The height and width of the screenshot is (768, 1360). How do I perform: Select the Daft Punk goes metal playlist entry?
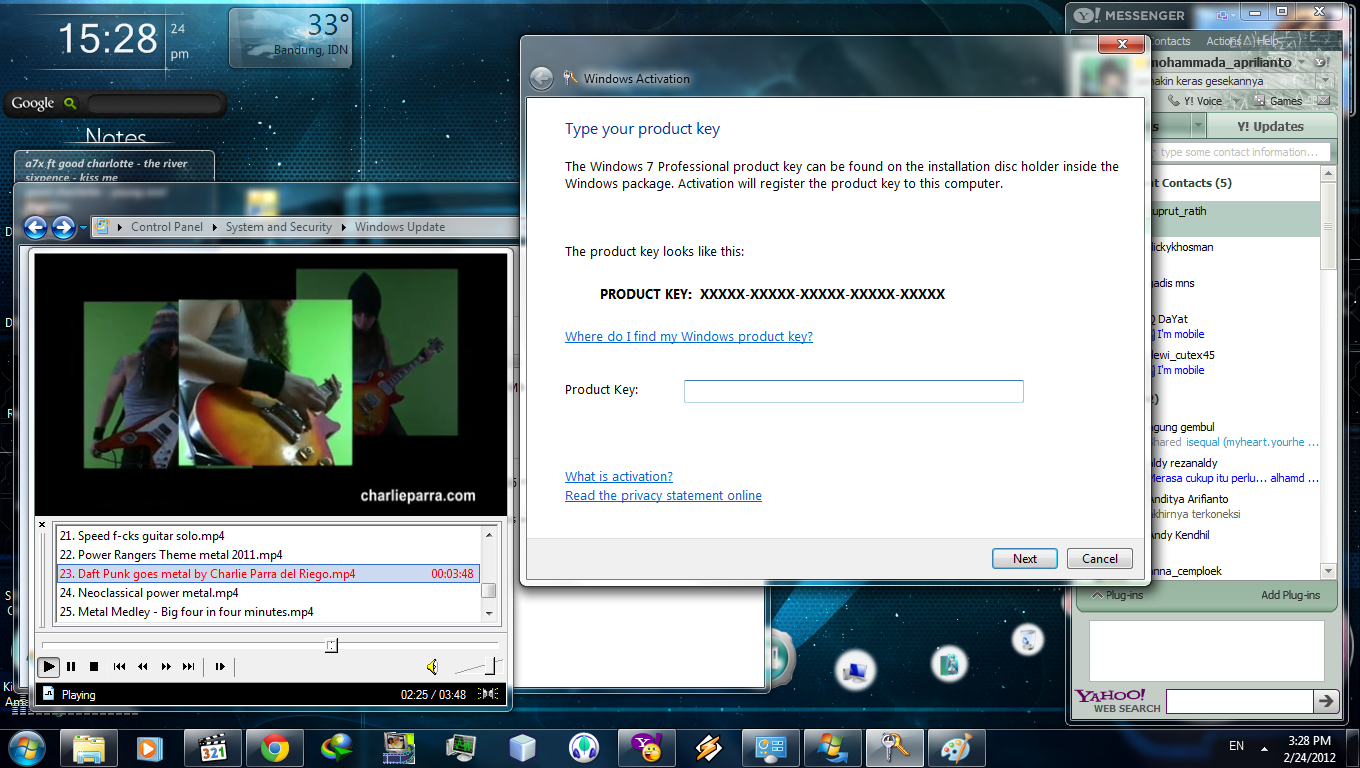click(x=269, y=574)
